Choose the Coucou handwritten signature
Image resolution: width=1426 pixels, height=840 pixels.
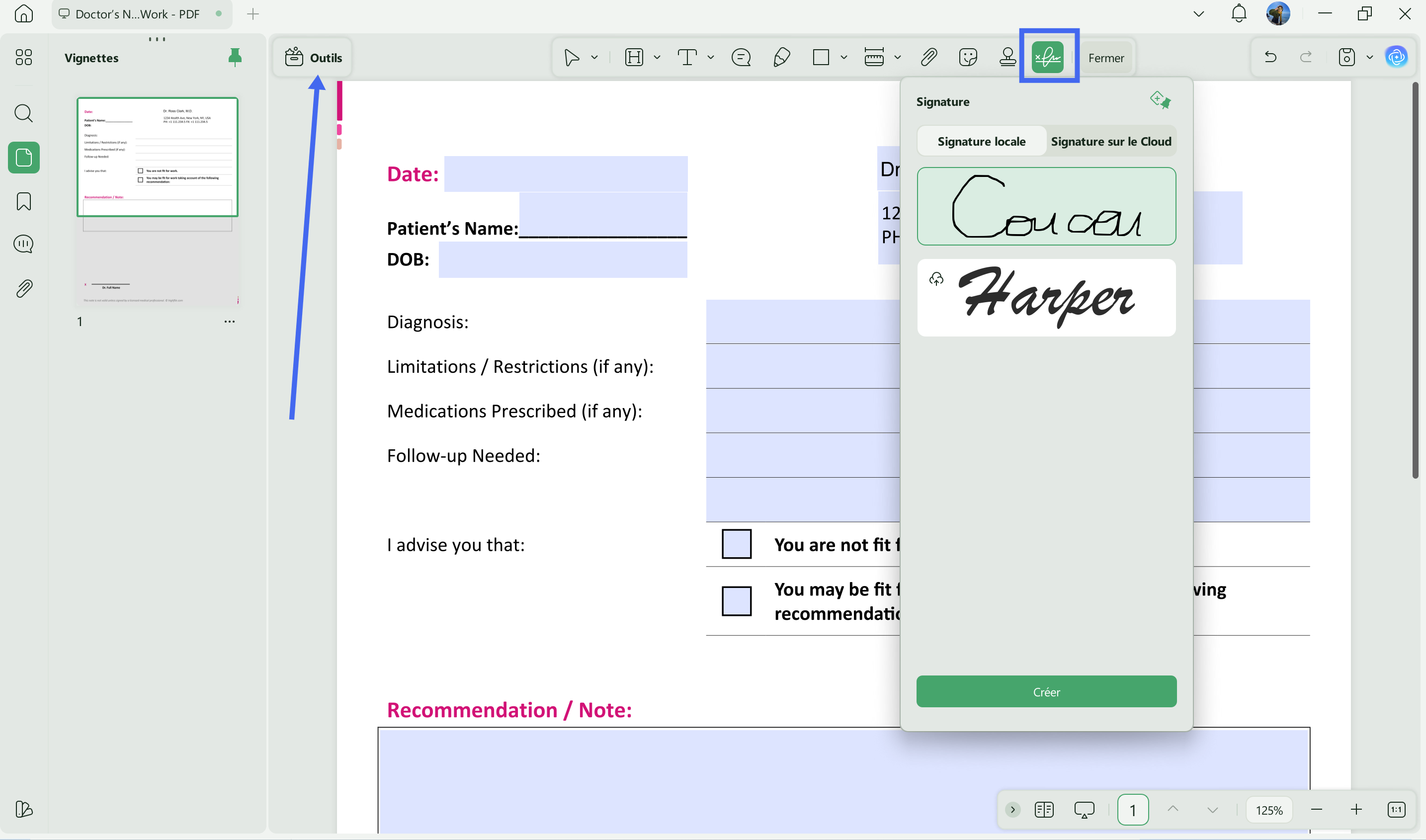1046,206
